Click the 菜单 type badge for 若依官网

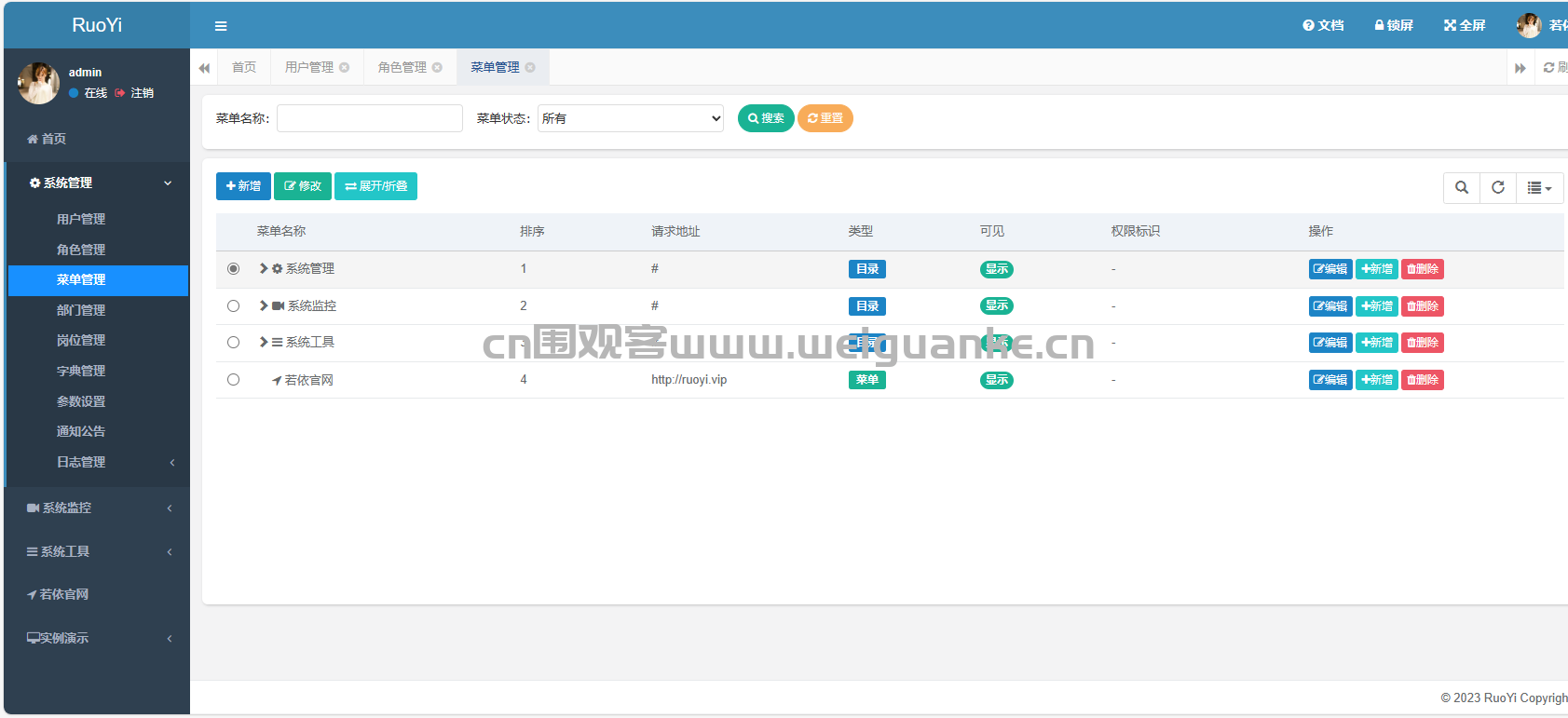(x=867, y=380)
